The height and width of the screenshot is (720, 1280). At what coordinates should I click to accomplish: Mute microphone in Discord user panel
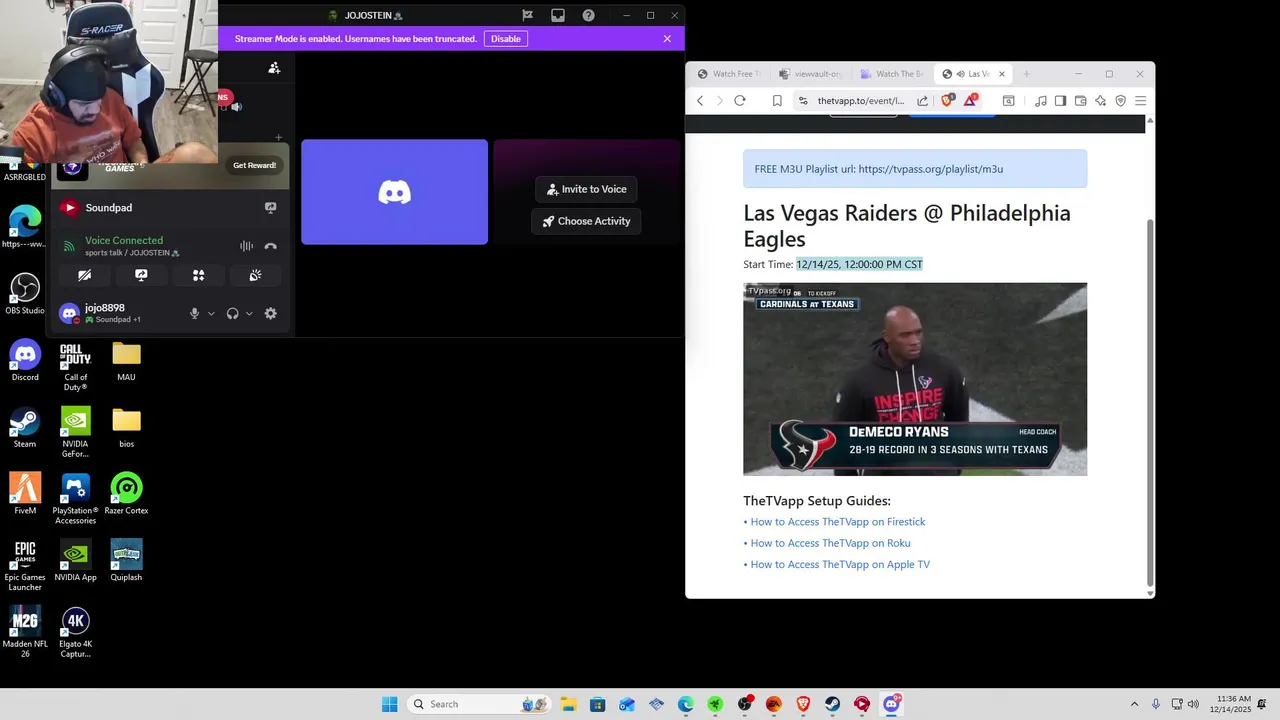tap(195, 313)
